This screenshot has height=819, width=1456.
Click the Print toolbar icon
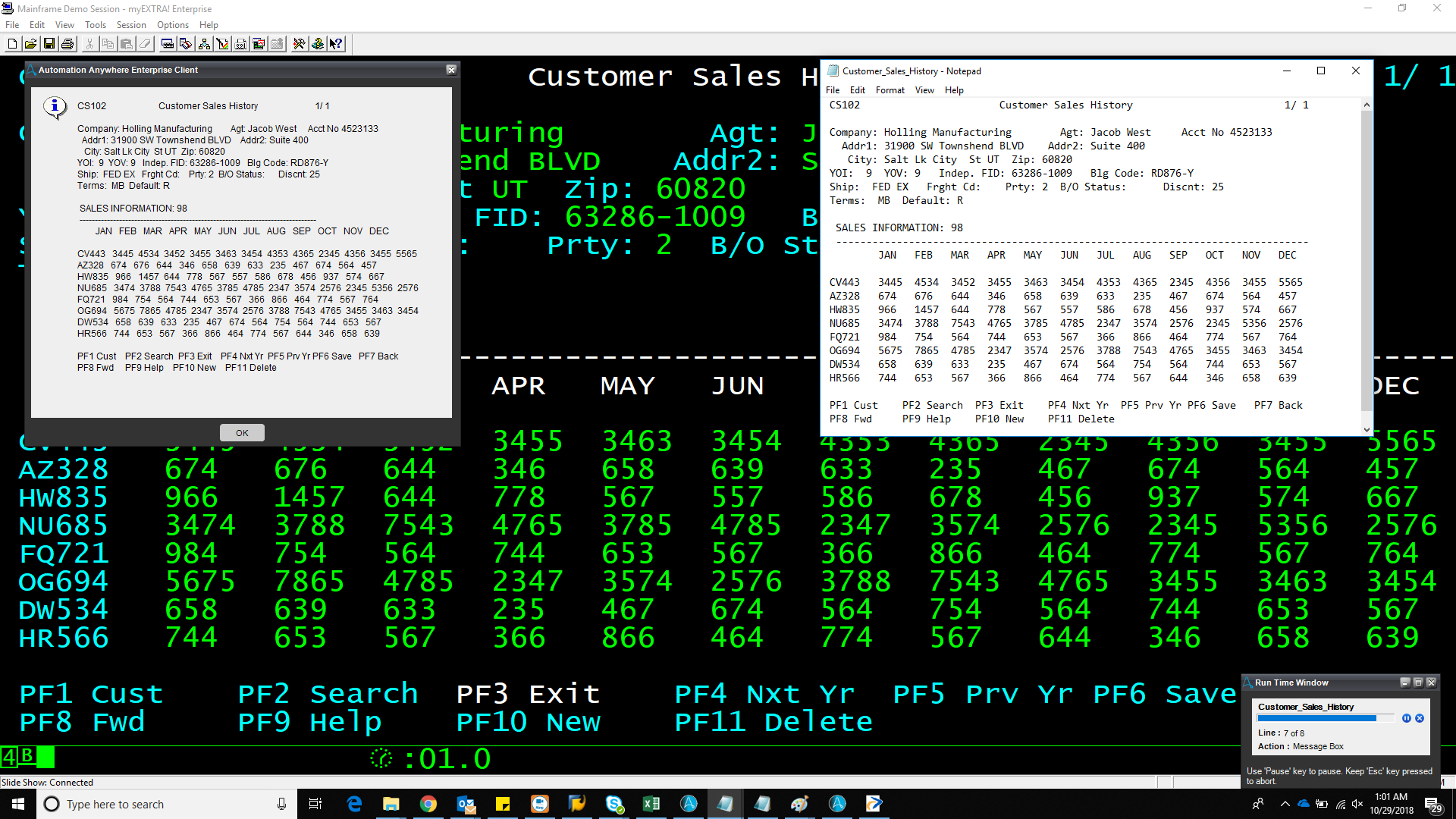[67, 44]
